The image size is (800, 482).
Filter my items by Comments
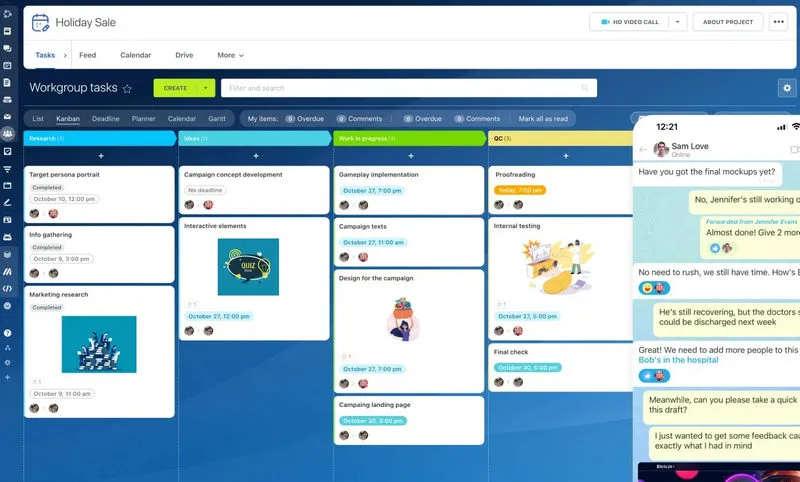pyautogui.click(x=360, y=119)
